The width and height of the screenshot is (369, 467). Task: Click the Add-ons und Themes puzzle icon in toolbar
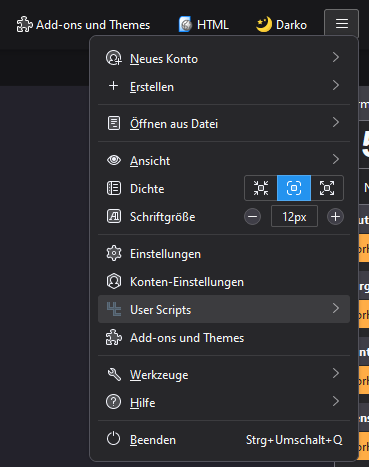coord(25,25)
